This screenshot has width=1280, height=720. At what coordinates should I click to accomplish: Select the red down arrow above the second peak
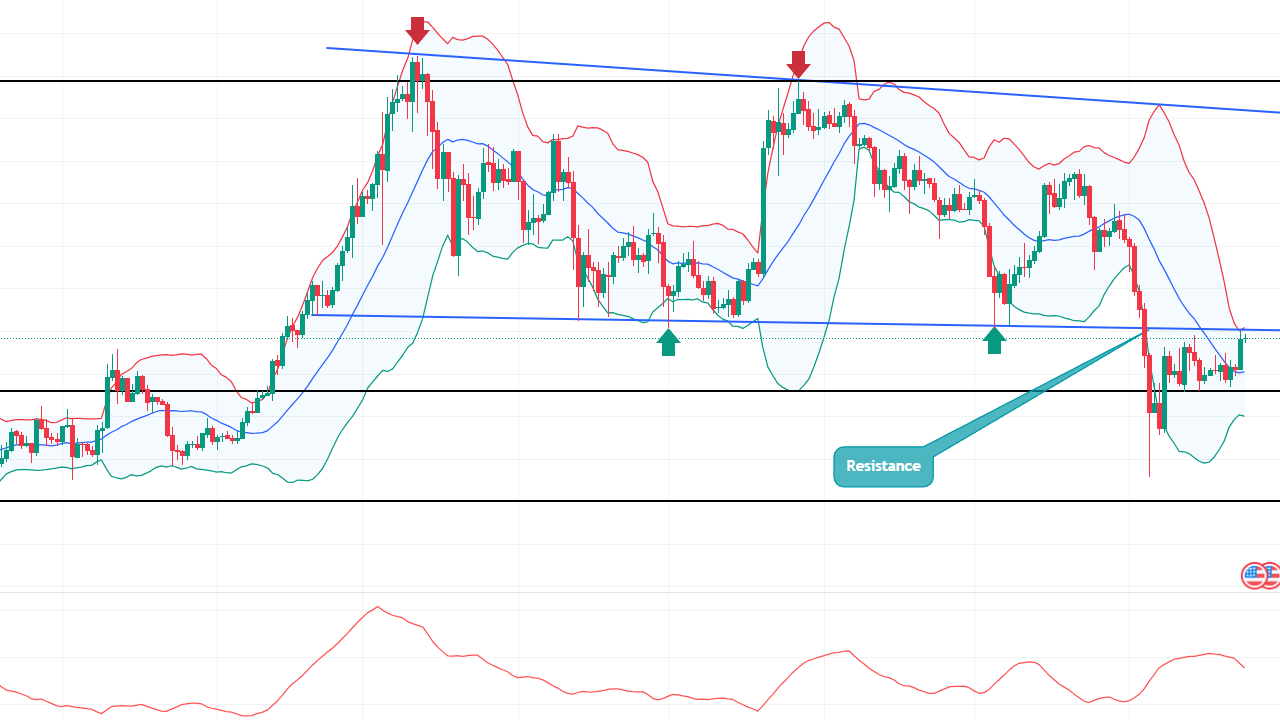pyautogui.click(x=798, y=64)
